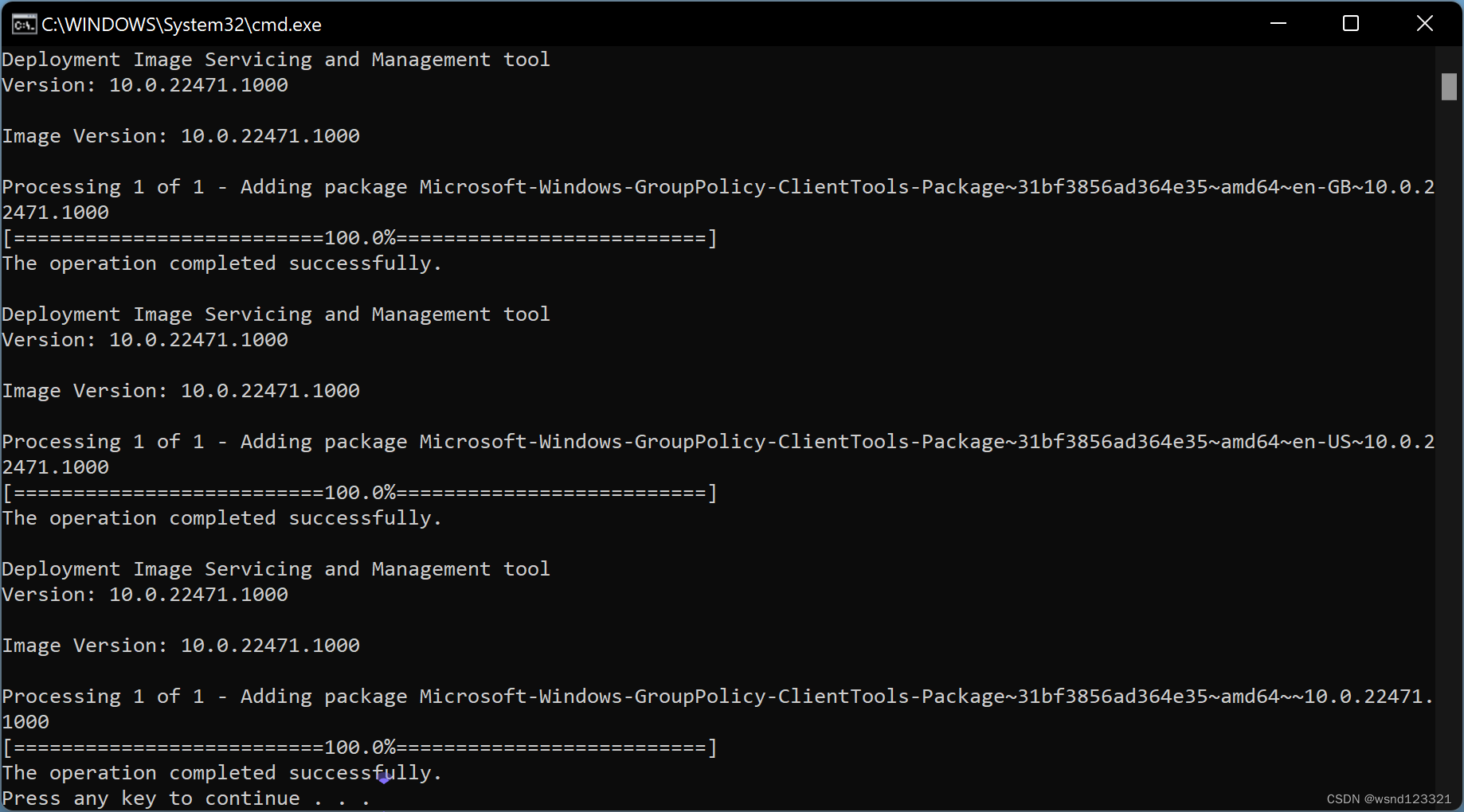This screenshot has height=812, width=1464.
Task: Click the scrollbar thumb at top right
Action: click(x=1450, y=88)
